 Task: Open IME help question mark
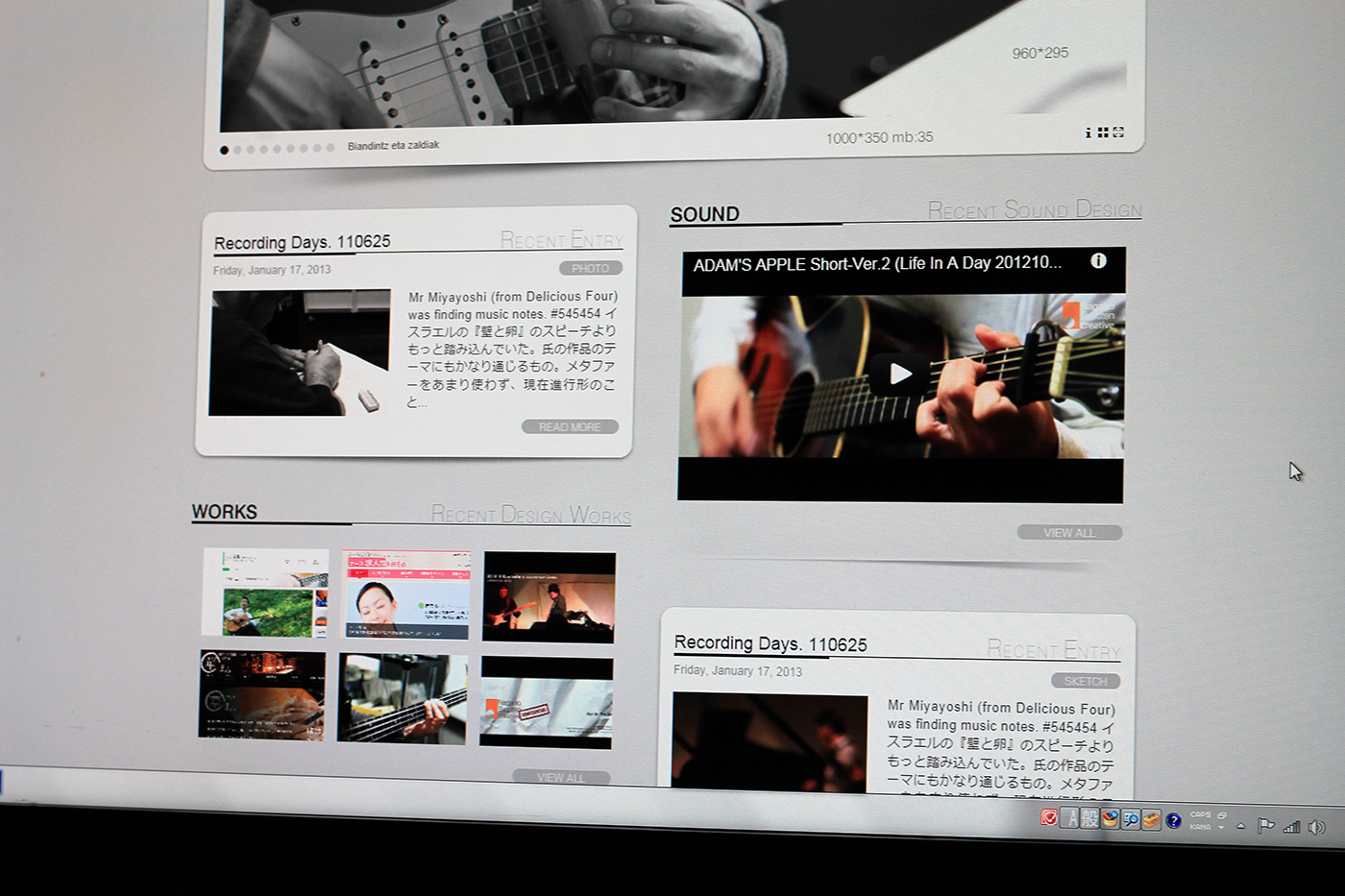point(1174,820)
